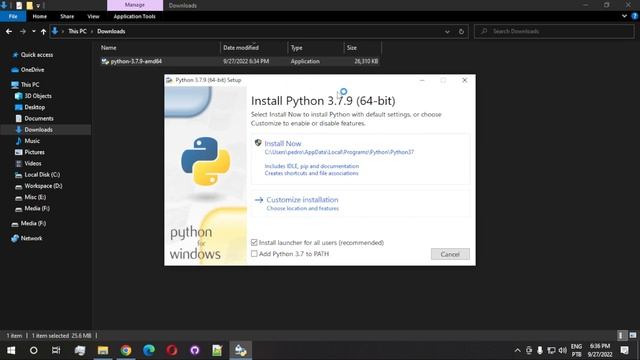The image size is (640, 360).
Task: Go back in File Explorer
Action: click(9, 31)
